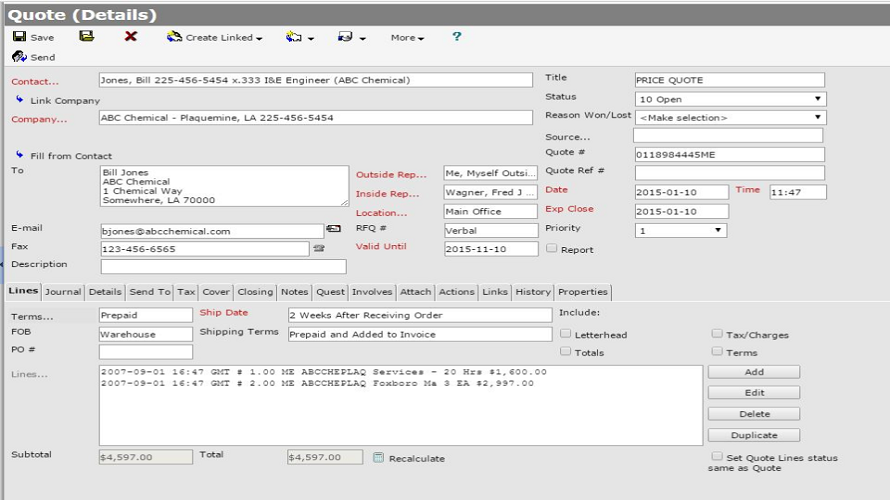Click the Duplicate button
This screenshot has height=500, width=890.
tap(753, 435)
